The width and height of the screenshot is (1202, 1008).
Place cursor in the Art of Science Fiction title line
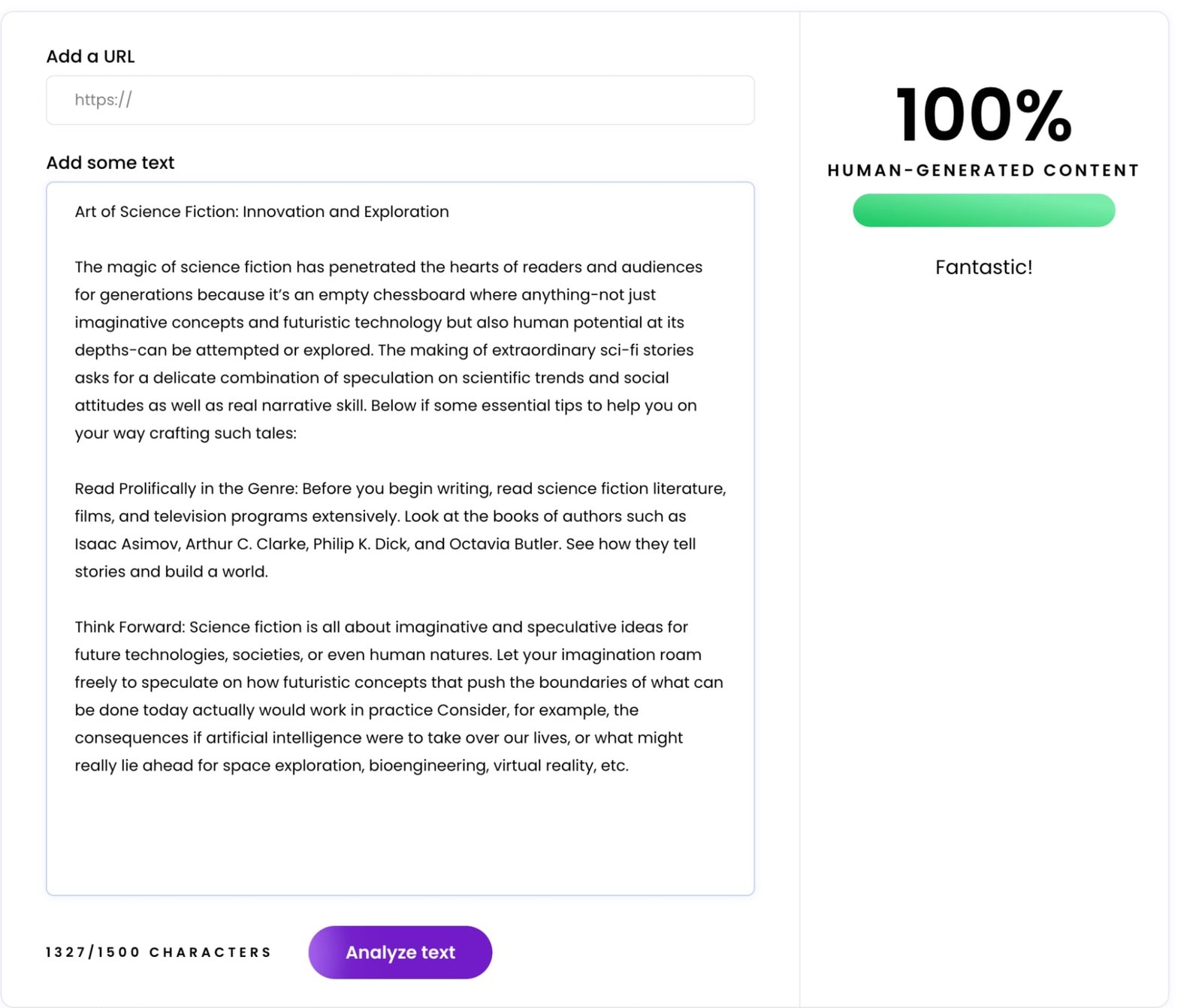(261, 212)
